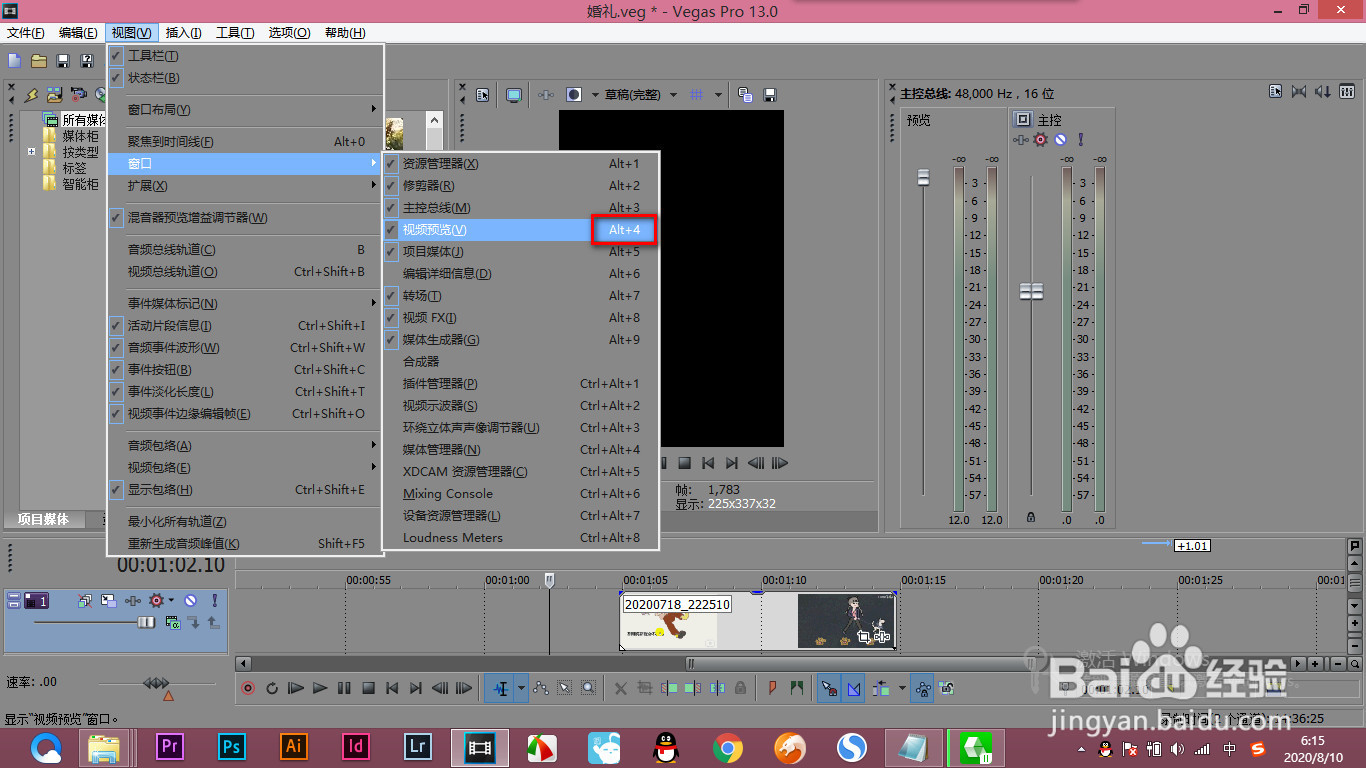The width and height of the screenshot is (1366, 768).
Task: Click Mute icon on video track 1
Action: [x=190, y=600]
